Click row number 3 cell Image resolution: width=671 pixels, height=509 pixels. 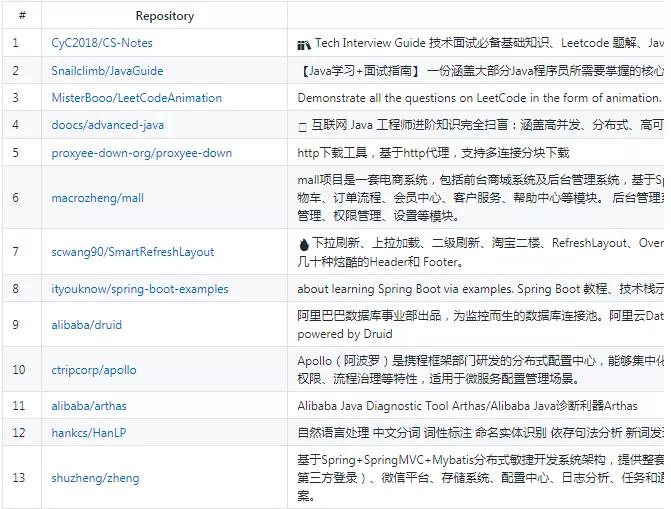[21, 98]
